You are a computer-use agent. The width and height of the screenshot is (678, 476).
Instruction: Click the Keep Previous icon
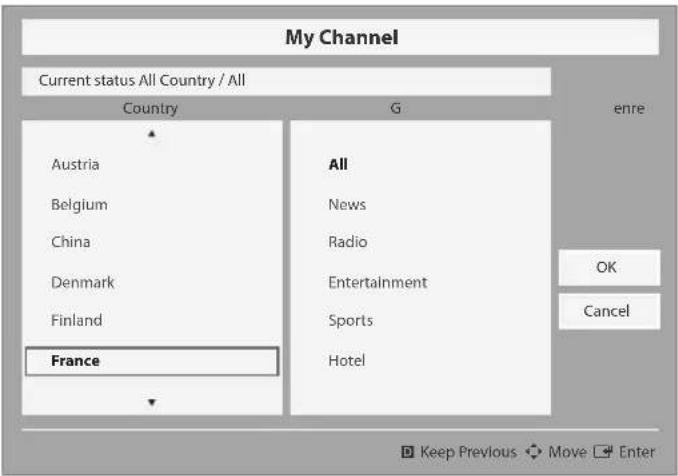tap(408, 453)
